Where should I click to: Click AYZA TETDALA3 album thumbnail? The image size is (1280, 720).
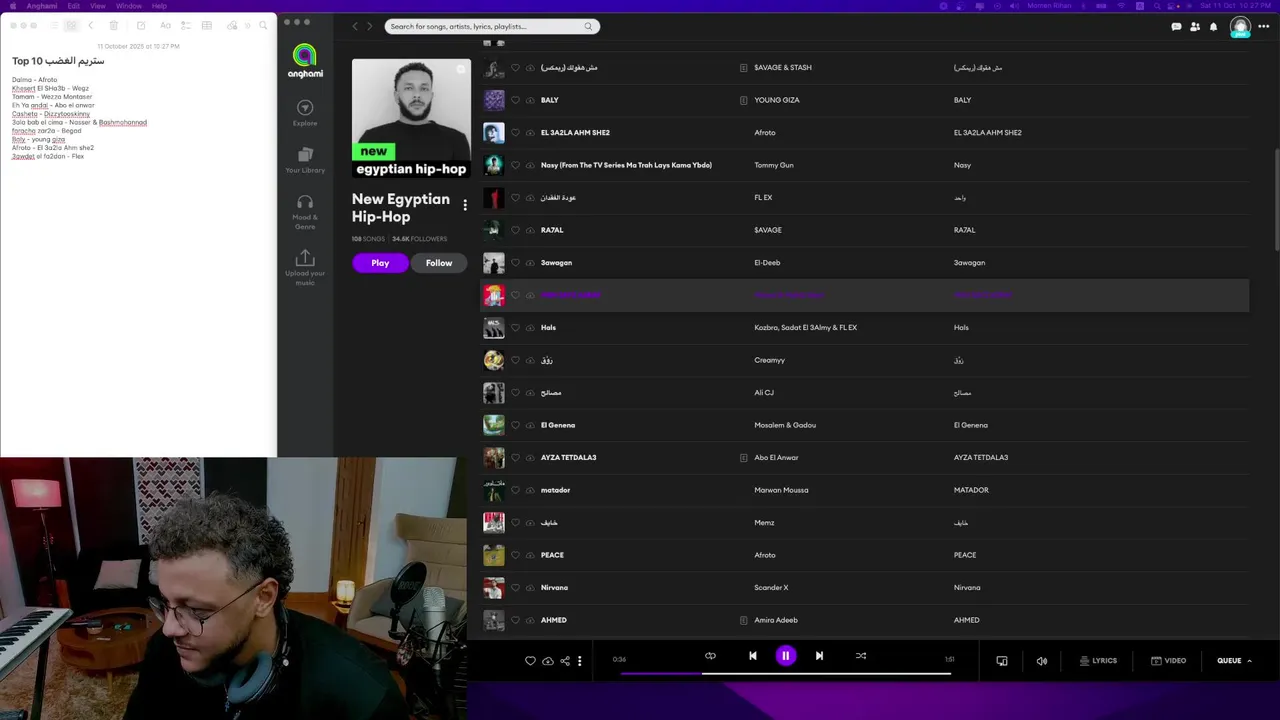494,457
